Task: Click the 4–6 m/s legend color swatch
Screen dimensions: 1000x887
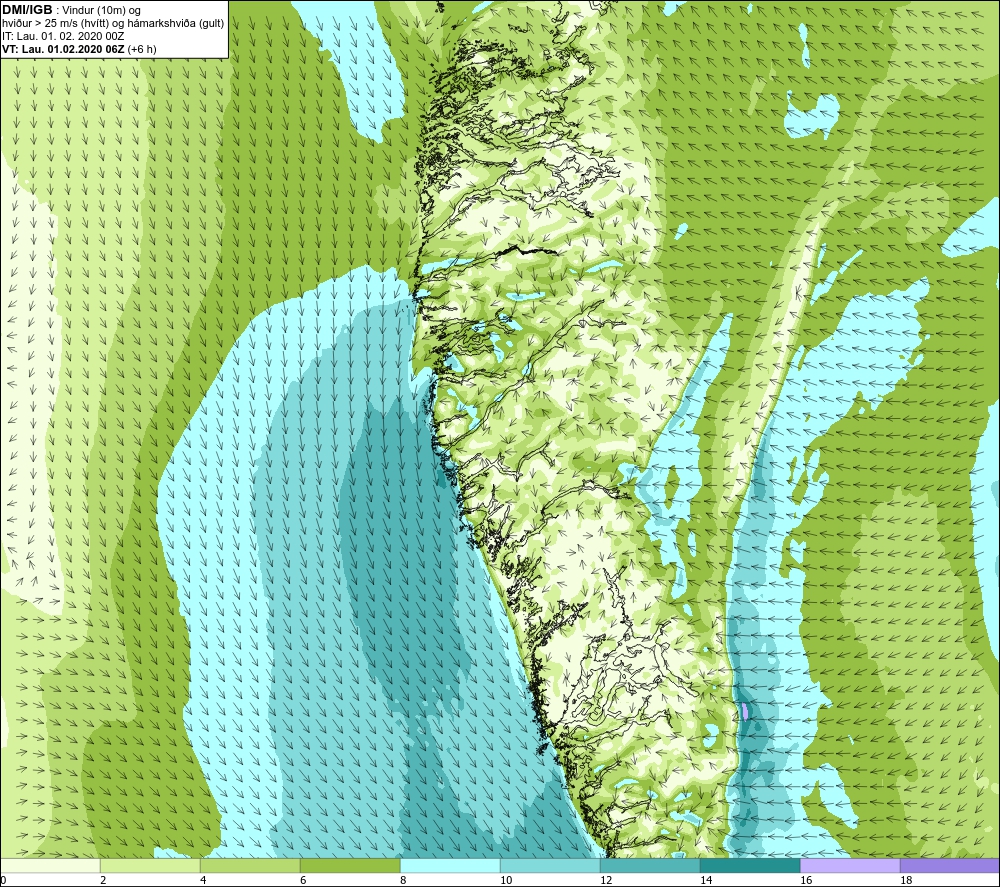Action: tap(250, 865)
